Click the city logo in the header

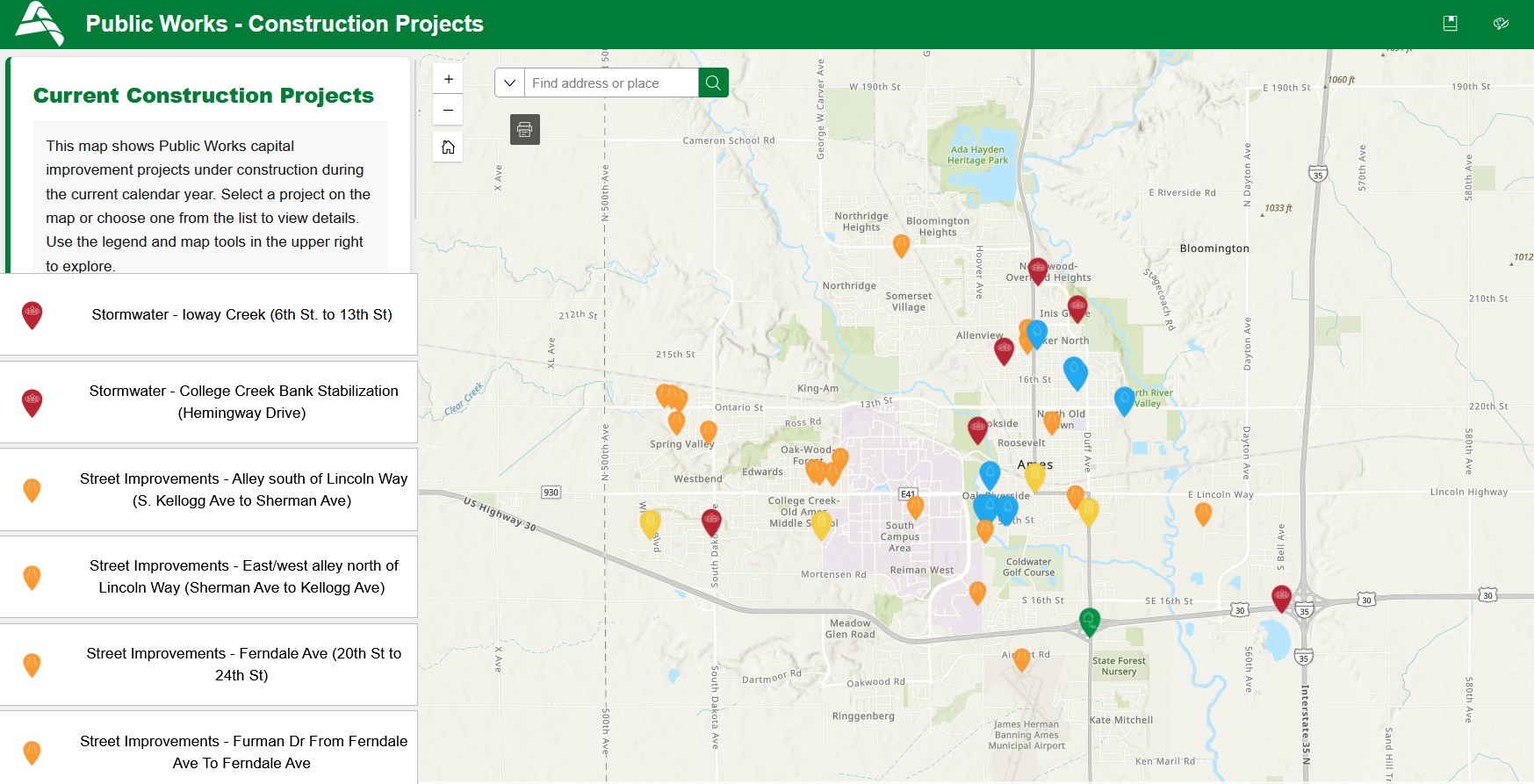pyautogui.click(x=40, y=24)
